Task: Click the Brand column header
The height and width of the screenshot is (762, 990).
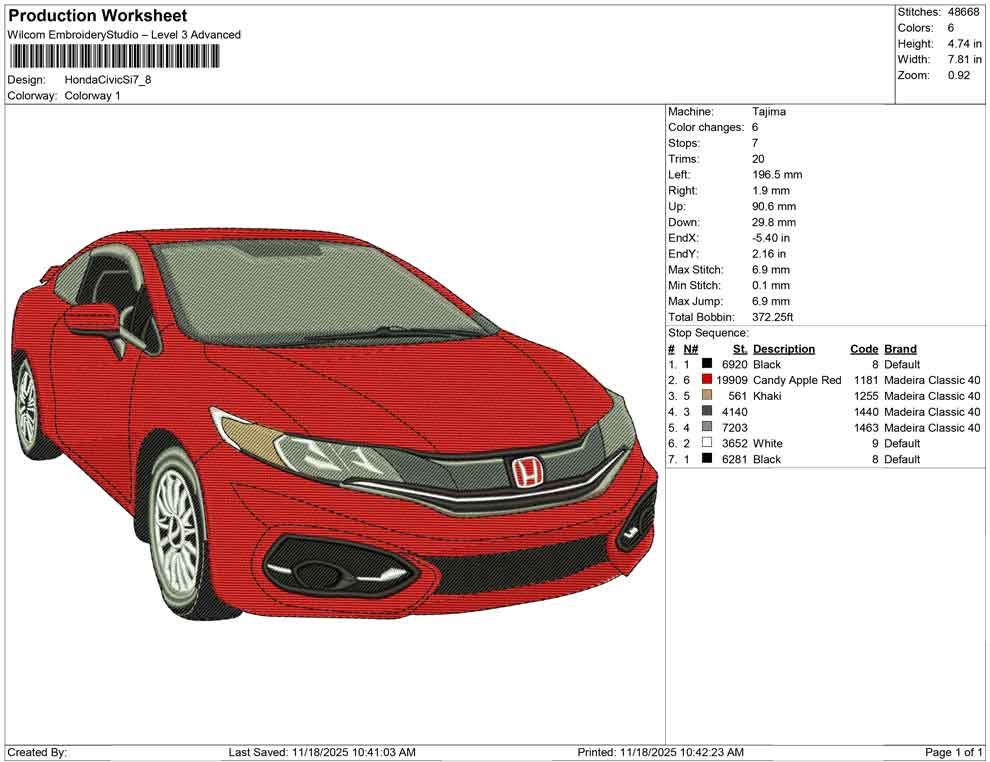Action: coord(899,348)
